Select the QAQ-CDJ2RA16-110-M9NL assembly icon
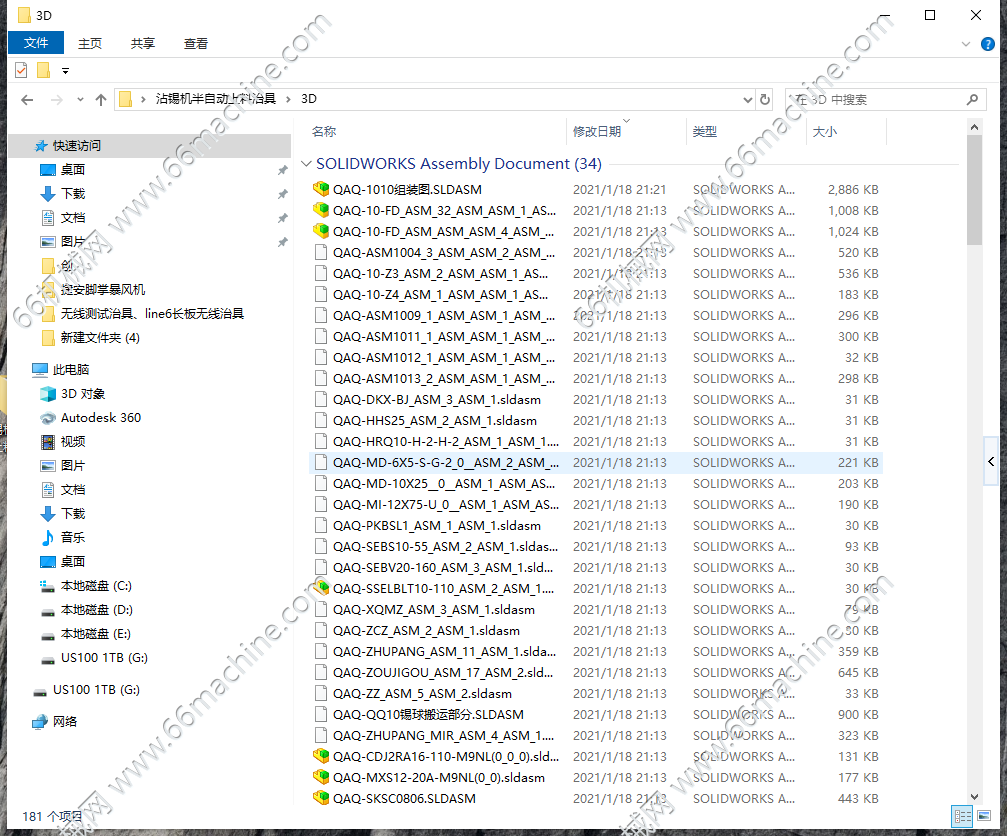The height and width of the screenshot is (836, 1007). 321,756
